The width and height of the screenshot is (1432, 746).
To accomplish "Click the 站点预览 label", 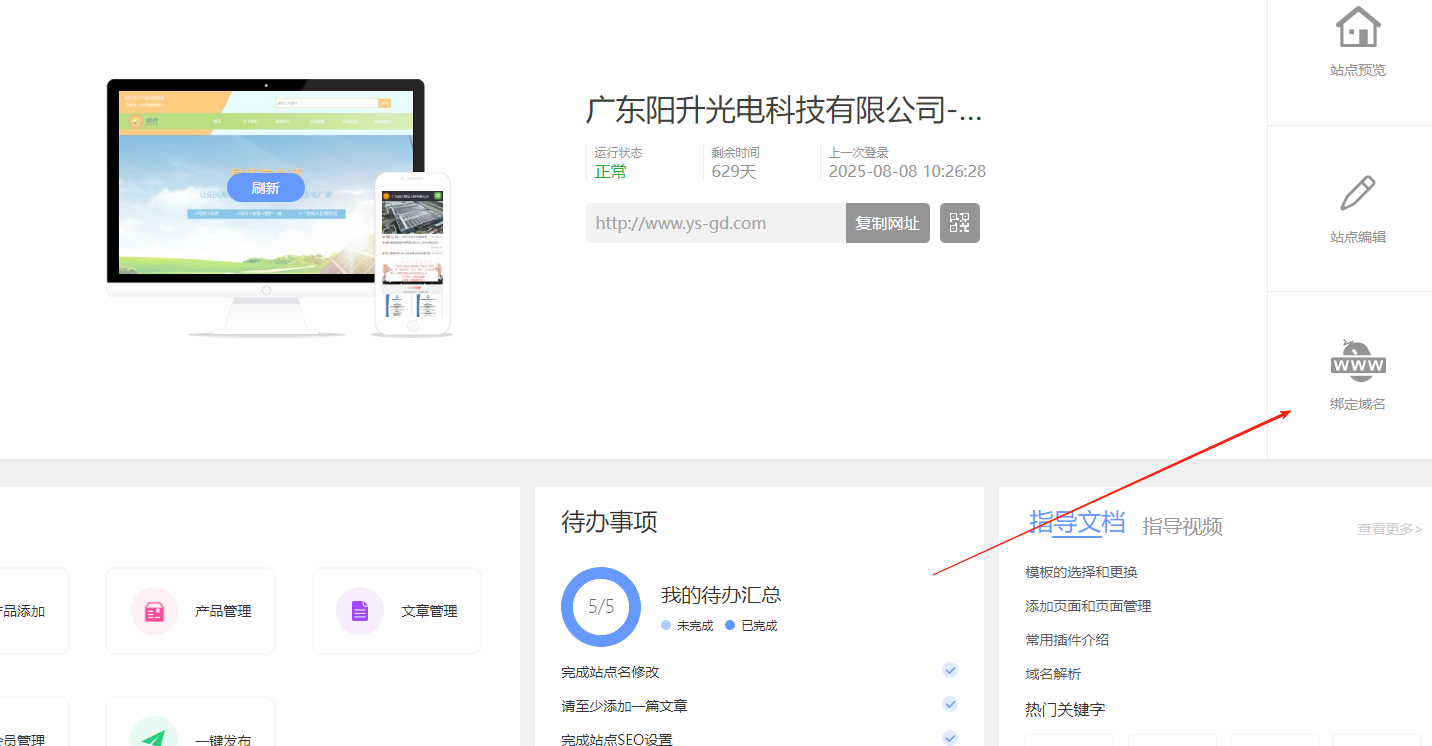I will 1358,70.
